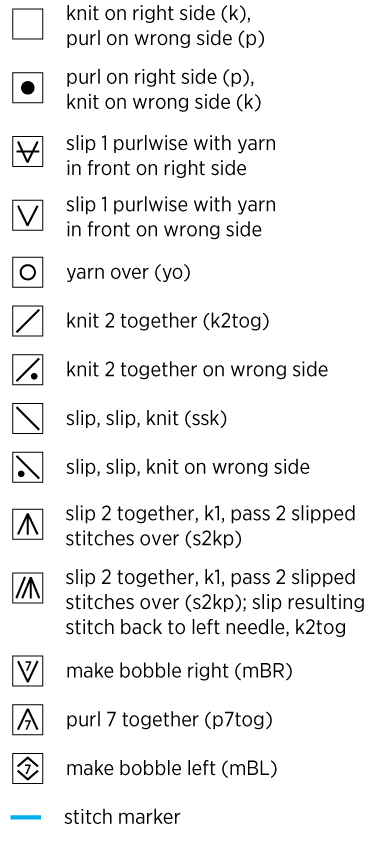Click the purl dot symbol
The height and width of the screenshot is (863, 375).
(x=28, y=88)
